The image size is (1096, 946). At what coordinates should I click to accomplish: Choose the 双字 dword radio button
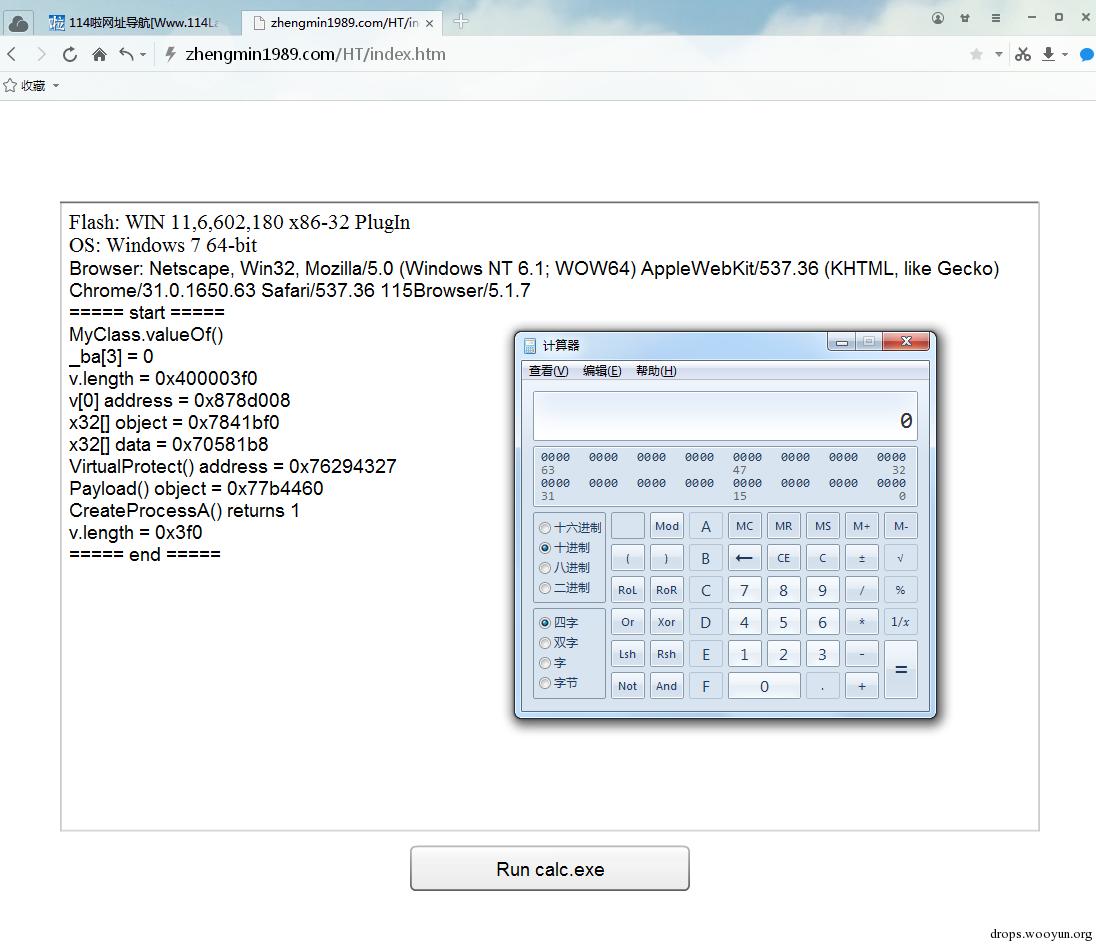coord(545,643)
